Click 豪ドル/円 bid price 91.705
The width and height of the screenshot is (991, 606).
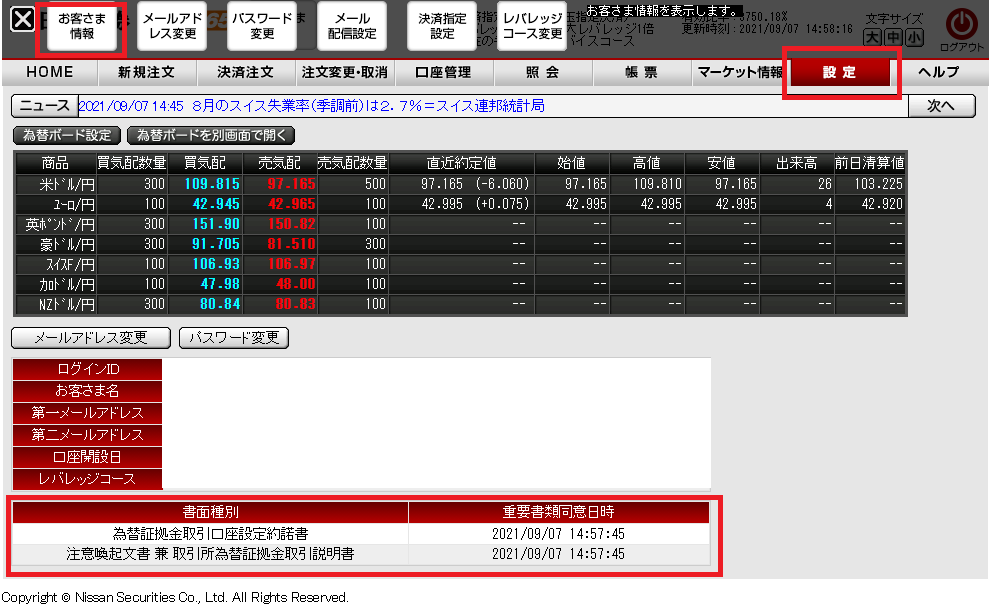[216, 244]
